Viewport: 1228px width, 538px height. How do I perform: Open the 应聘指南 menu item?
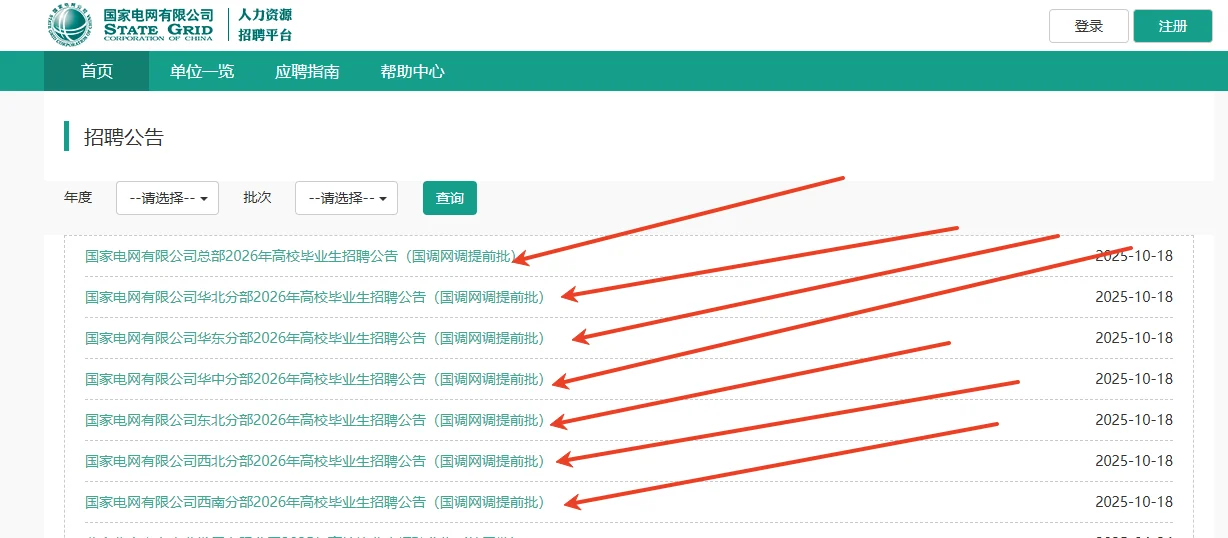pyautogui.click(x=307, y=71)
